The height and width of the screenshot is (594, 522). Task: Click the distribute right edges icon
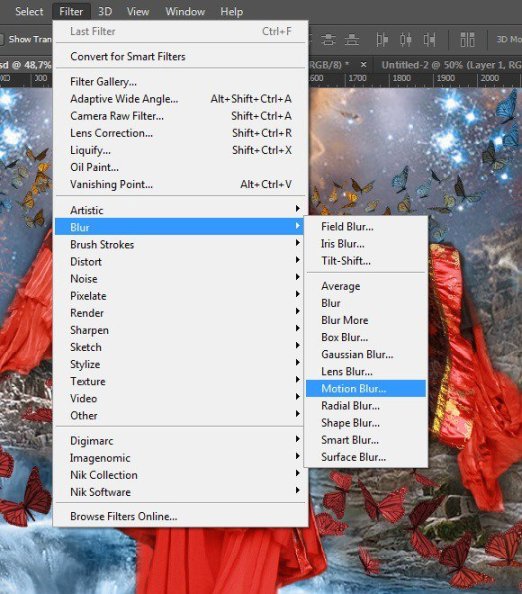click(x=429, y=39)
